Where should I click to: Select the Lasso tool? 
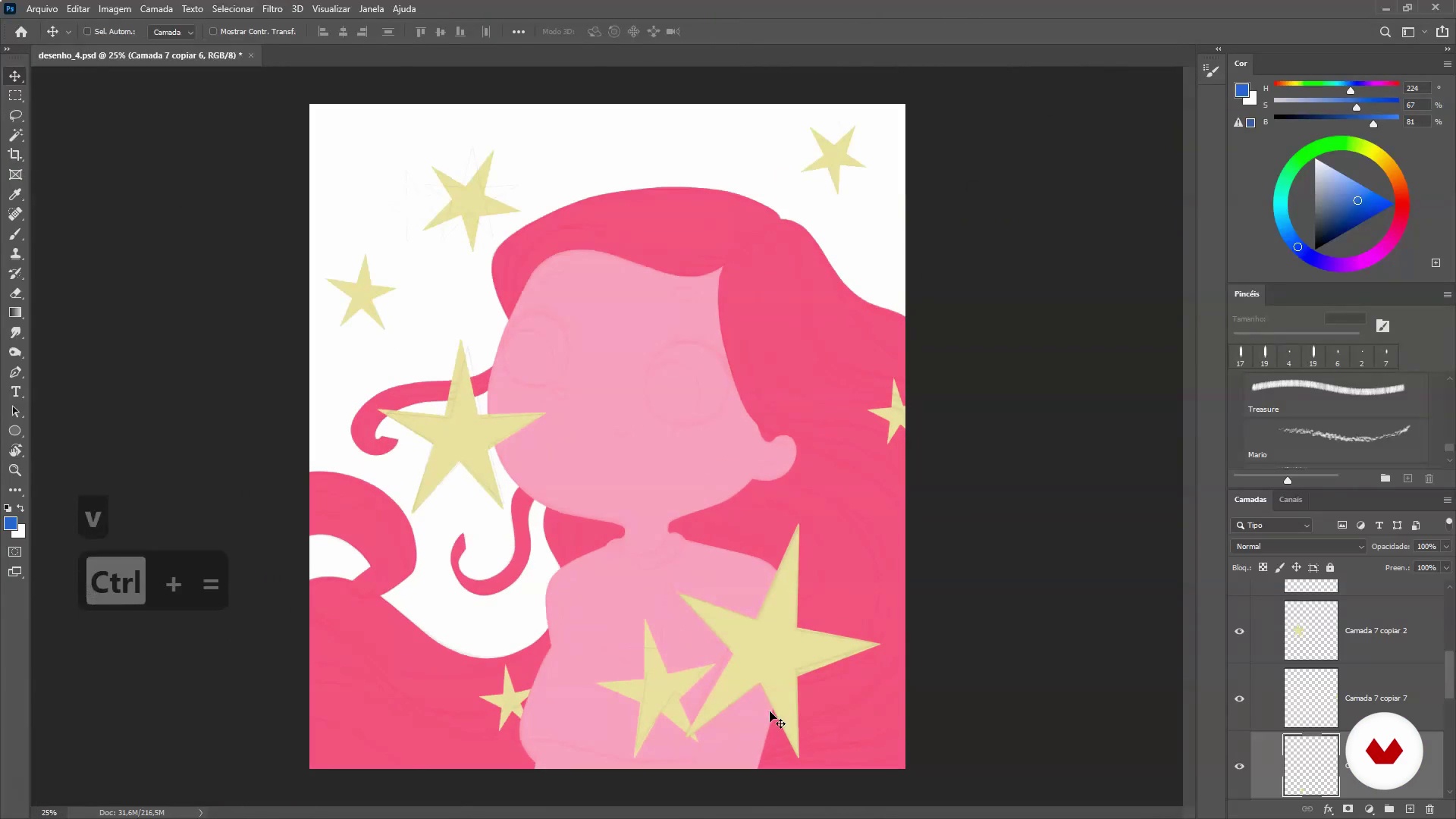[15, 115]
